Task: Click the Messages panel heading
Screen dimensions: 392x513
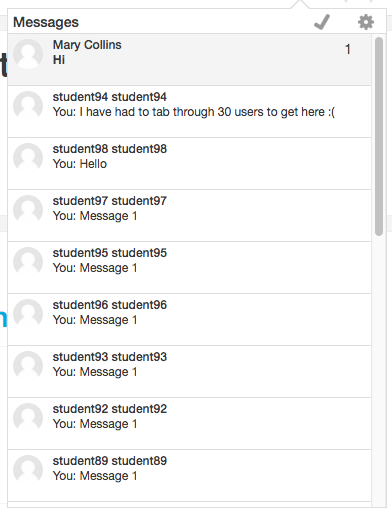Action: (x=46, y=22)
